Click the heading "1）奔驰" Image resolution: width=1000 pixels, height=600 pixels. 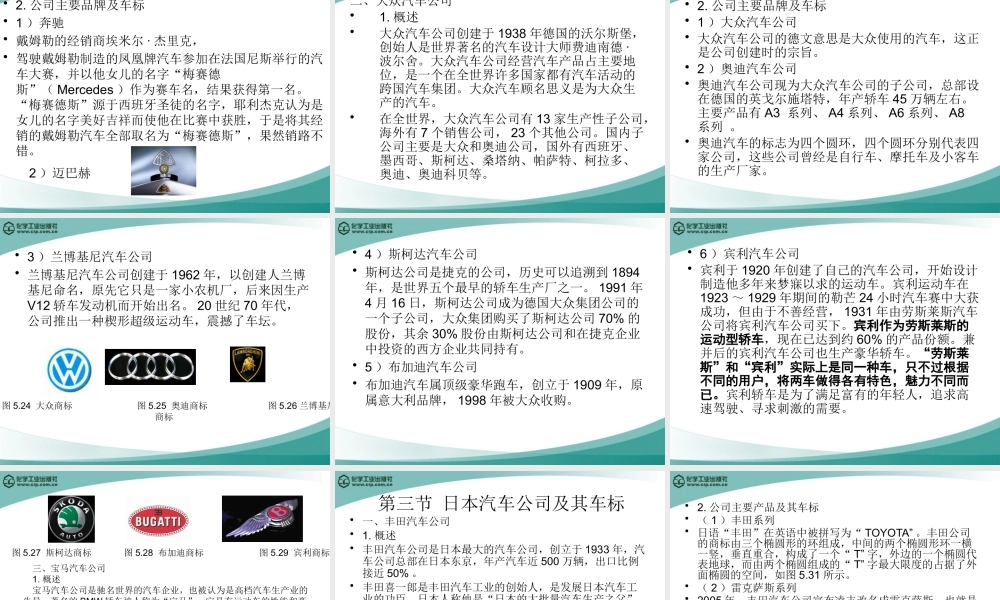pyautogui.click(x=40, y=23)
